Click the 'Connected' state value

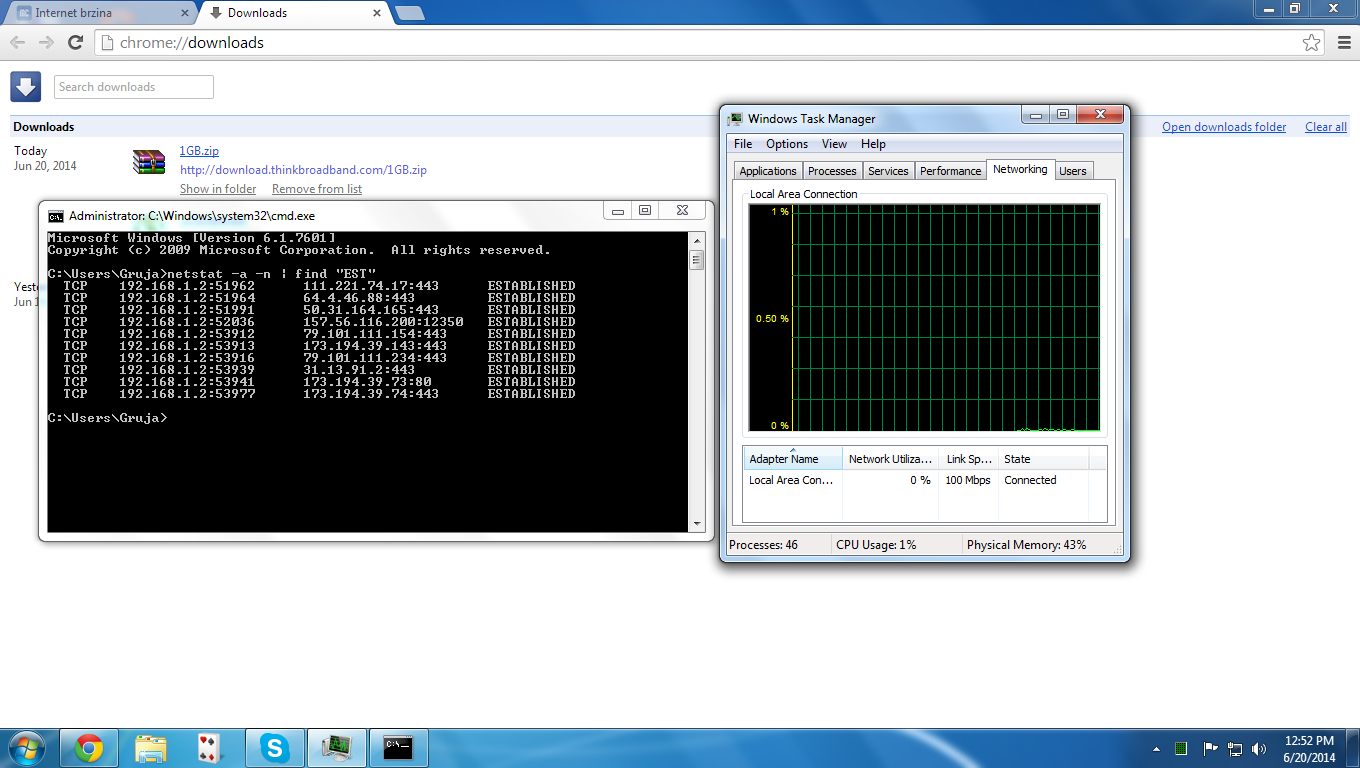tap(1030, 480)
